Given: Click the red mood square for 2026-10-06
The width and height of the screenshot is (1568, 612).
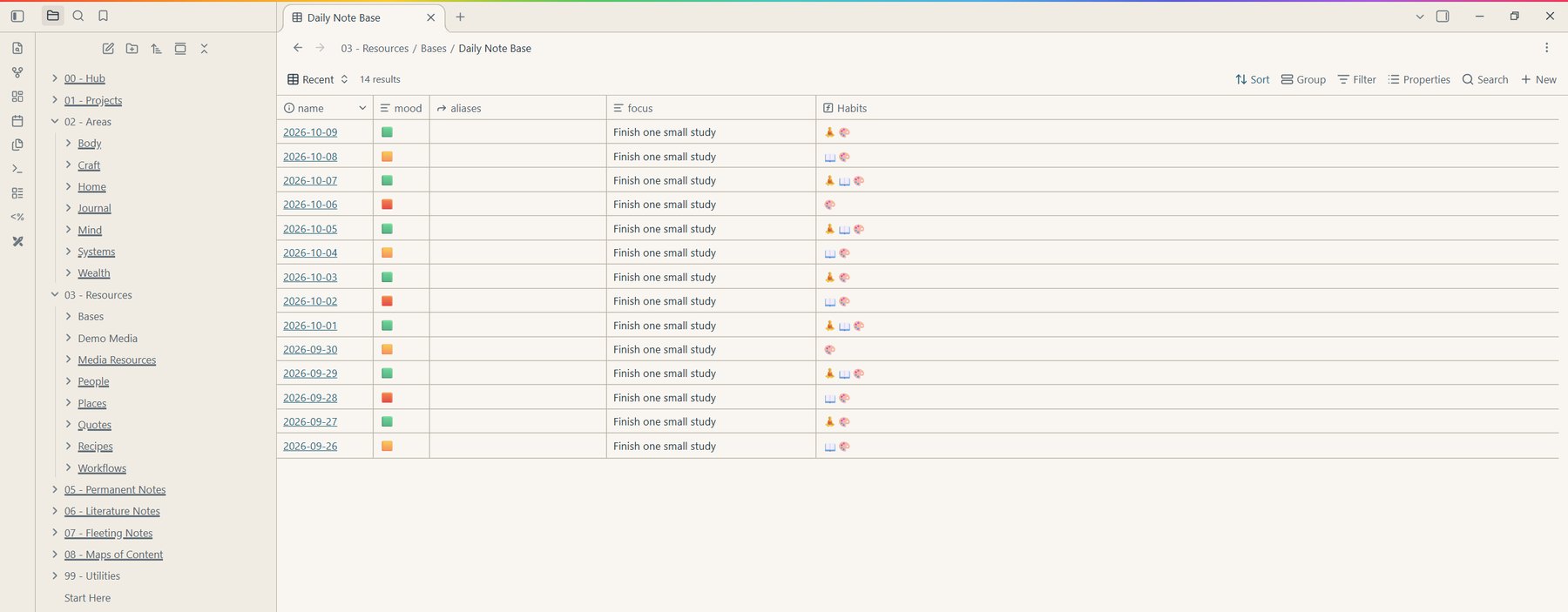Looking at the screenshot, I should 387,205.
